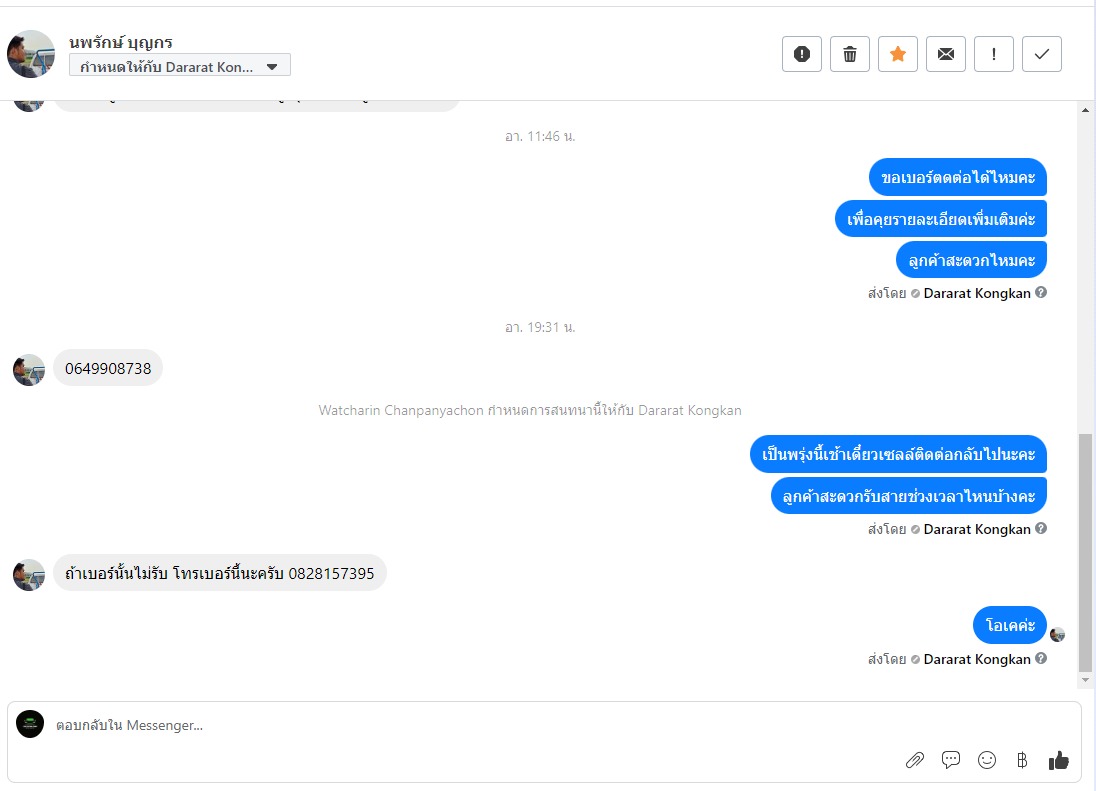This screenshot has width=1096, height=791.
Task: Toggle the orange follow-up star
Action: click(x=897, y=54)
